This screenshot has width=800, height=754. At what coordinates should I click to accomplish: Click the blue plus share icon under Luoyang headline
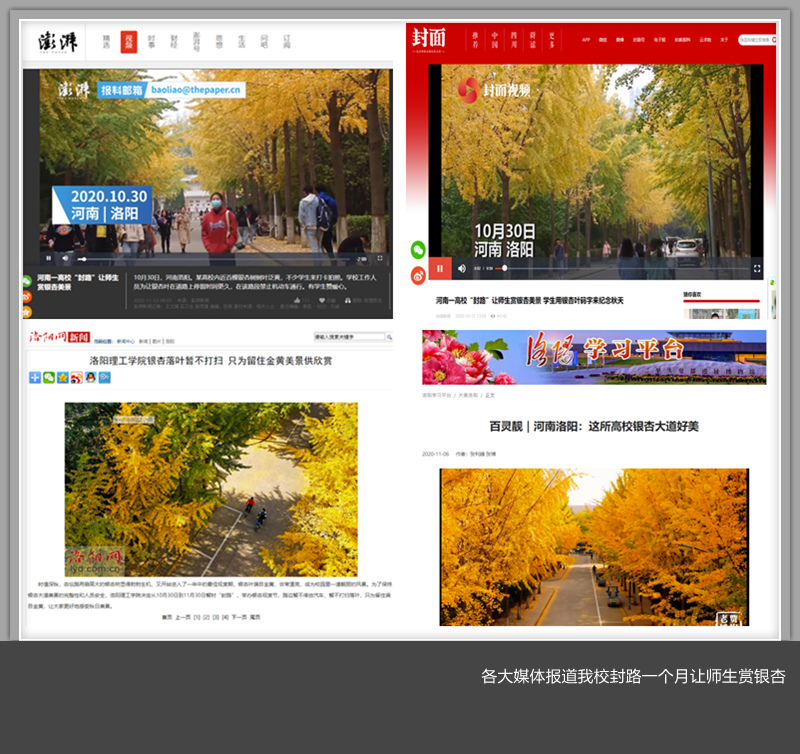point(35,377)
